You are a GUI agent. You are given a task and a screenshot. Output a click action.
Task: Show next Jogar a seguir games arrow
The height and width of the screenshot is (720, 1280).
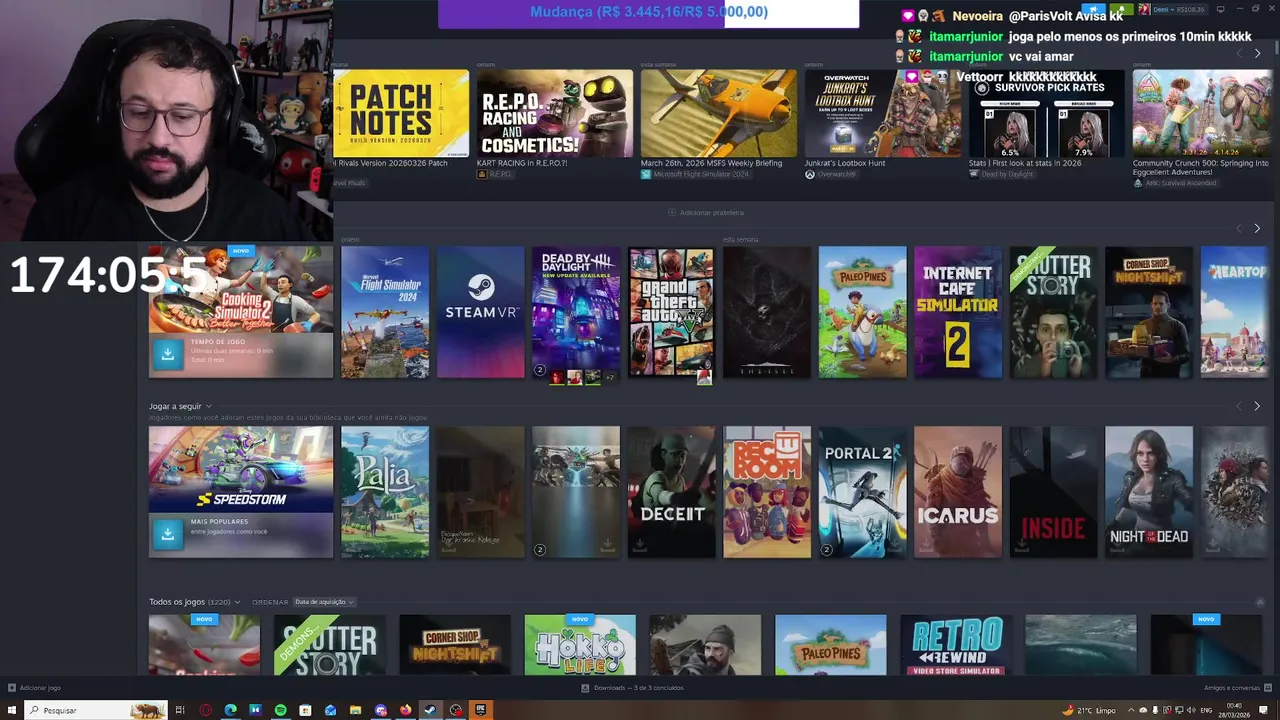[1257, 406]
